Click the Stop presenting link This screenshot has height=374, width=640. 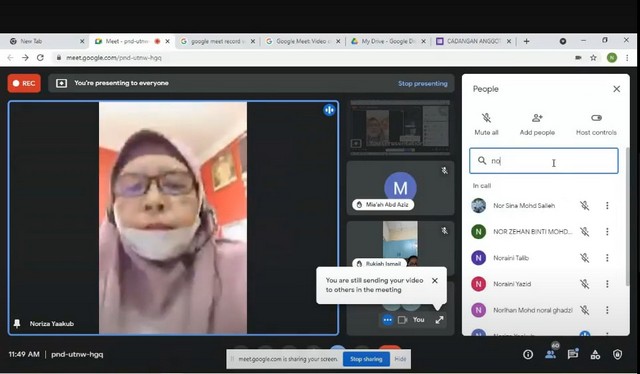click(422, 83)
